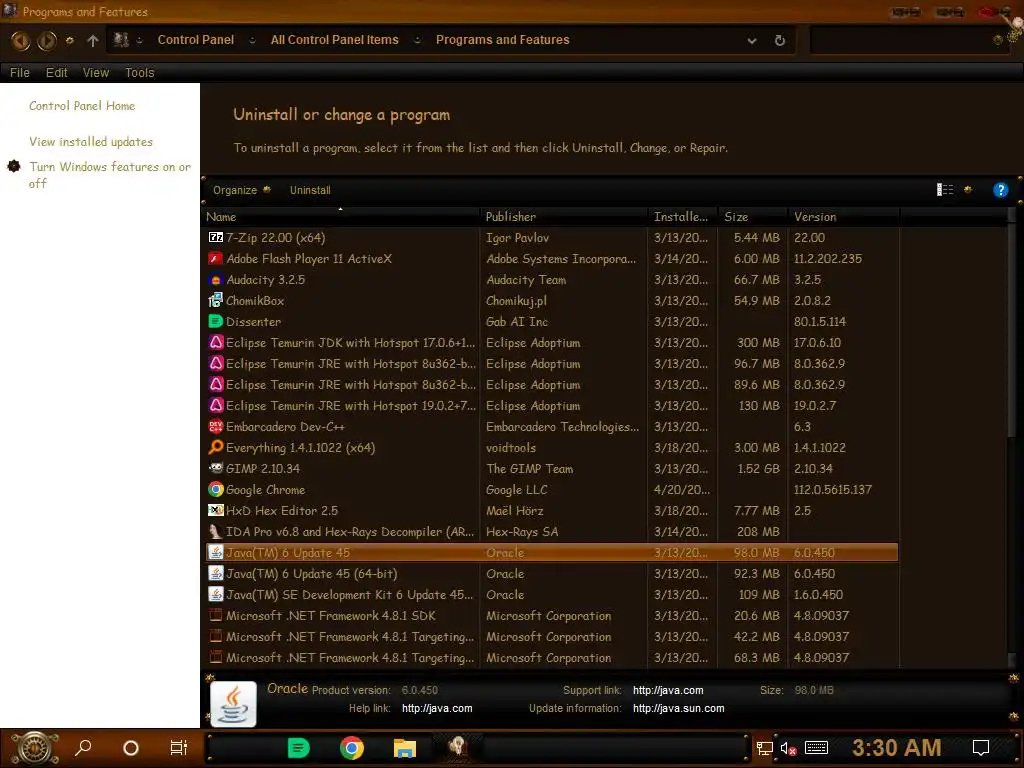
Task: Open the java.com help link
Action: pos(437,709)
